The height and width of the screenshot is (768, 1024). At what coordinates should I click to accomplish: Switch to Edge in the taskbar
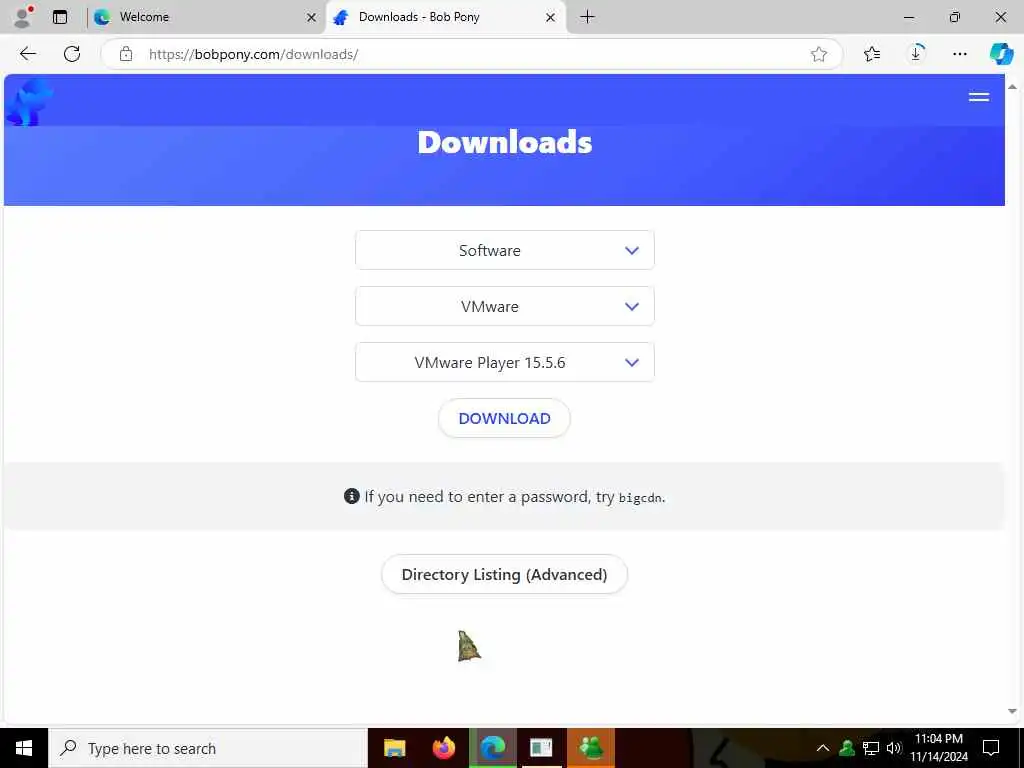pyautogui.click(x=493, y=748)
